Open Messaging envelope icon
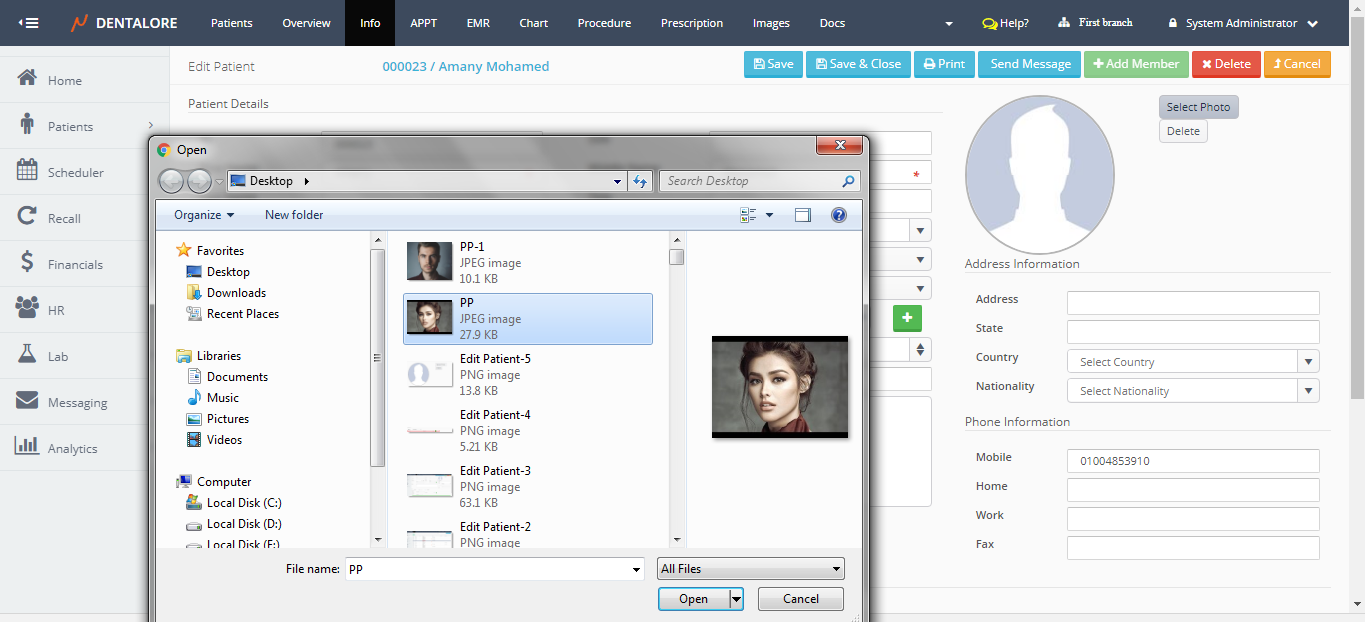The height and width of the screenshot is (622, 1365). (x=27, y=401)
